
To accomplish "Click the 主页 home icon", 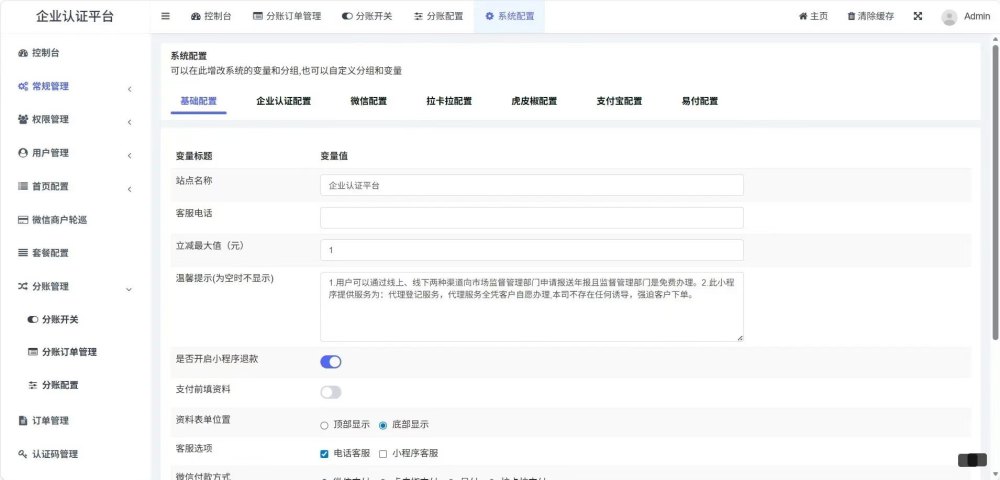I will [803, 17].
